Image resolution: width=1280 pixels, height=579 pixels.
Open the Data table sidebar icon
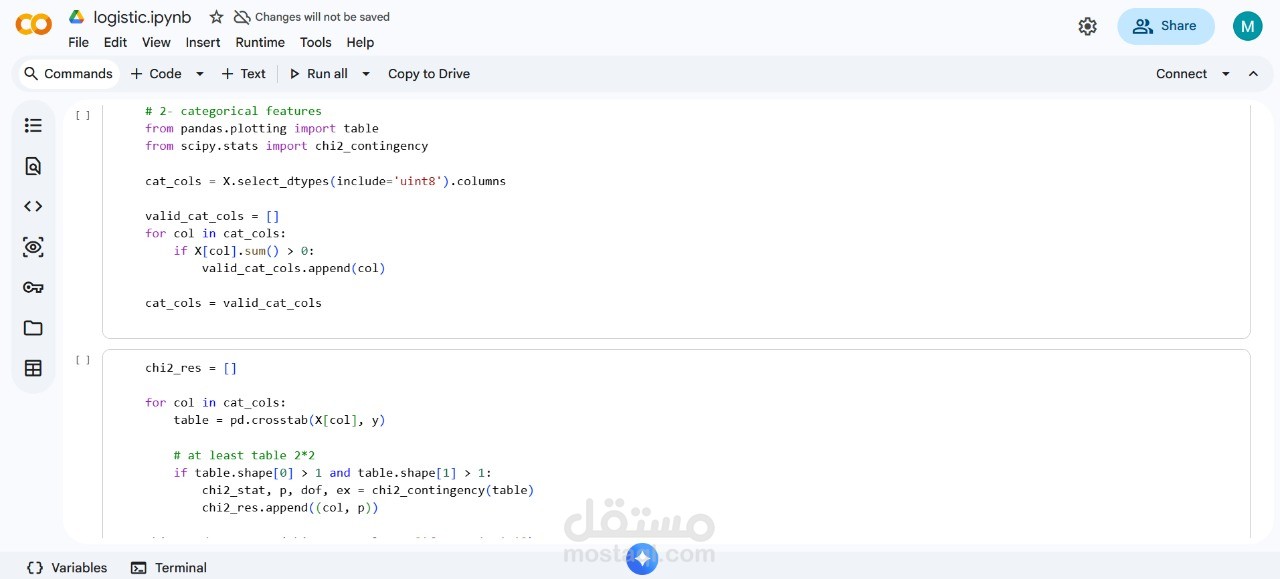pos(33,368)
